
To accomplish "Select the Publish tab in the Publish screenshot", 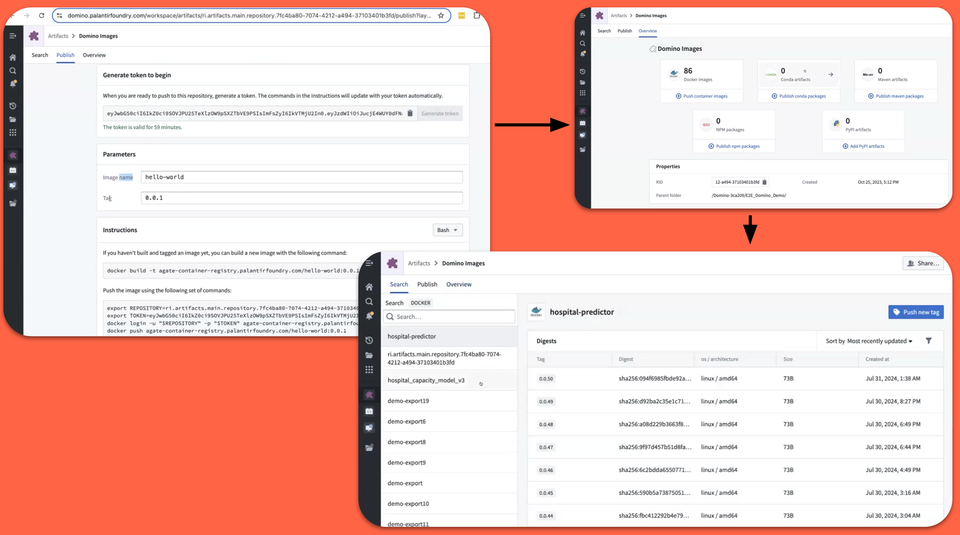I will point(66,55).
